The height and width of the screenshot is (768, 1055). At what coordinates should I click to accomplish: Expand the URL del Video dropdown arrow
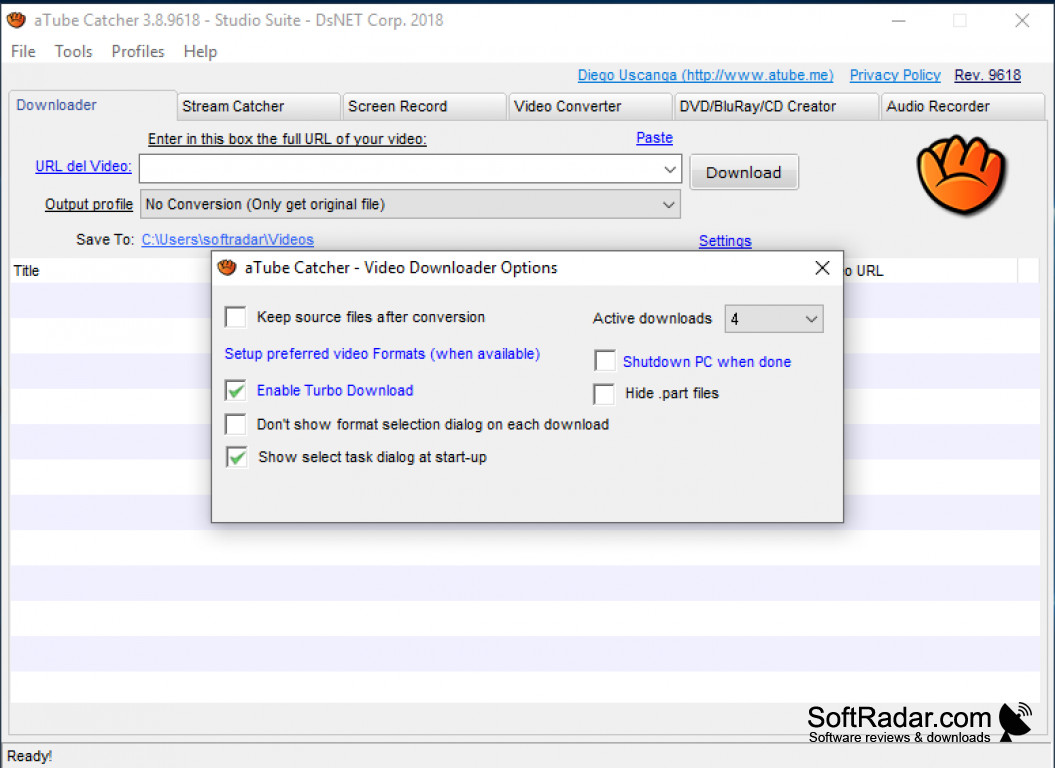669,170
